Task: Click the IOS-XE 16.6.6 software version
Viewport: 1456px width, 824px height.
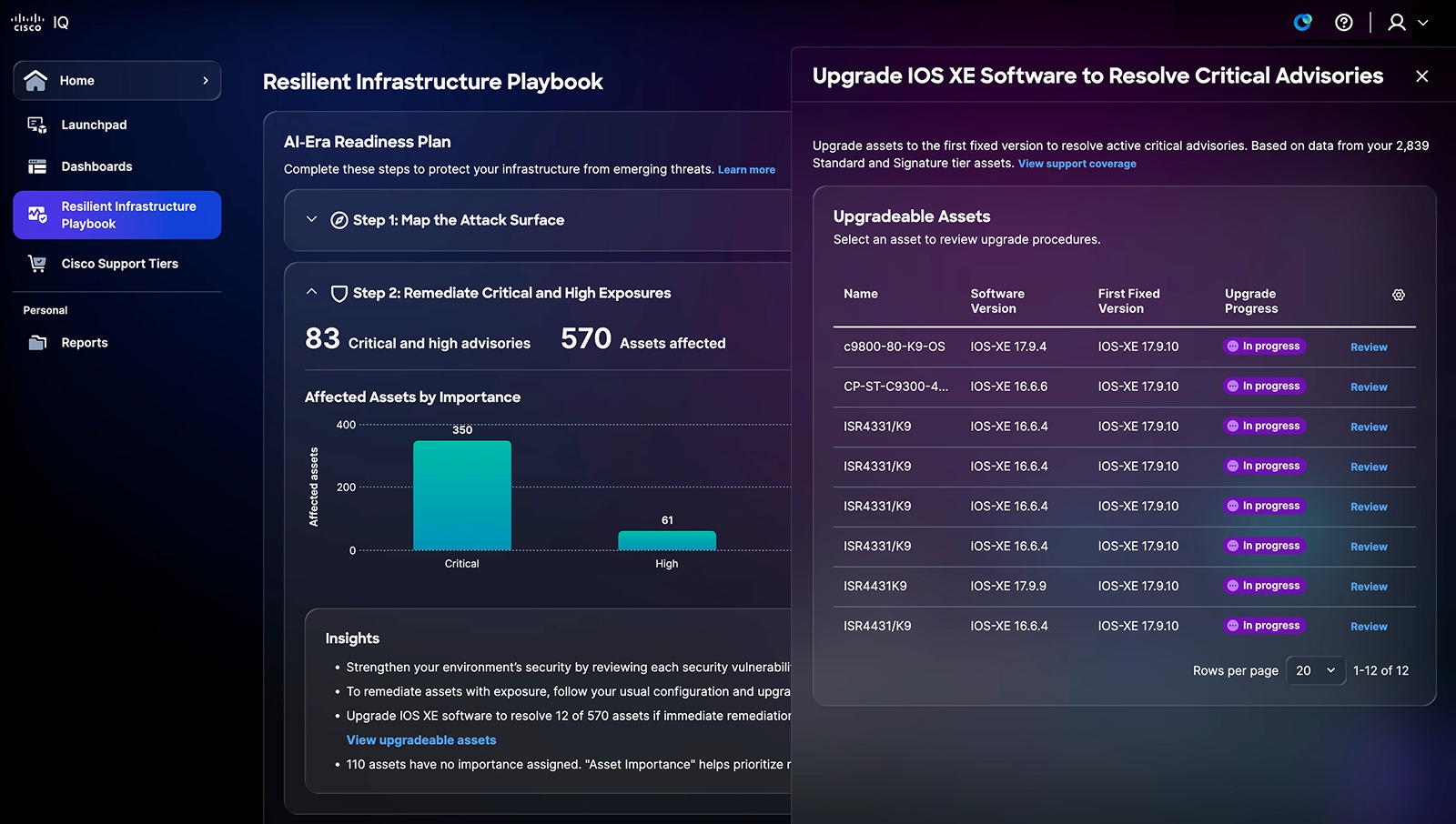Action: (1008, 387)
